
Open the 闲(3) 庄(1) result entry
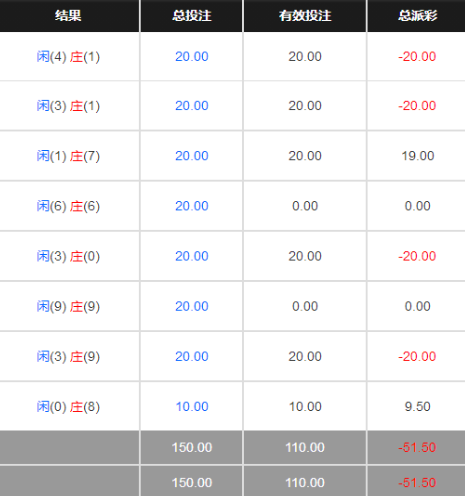tap(68, 106)
